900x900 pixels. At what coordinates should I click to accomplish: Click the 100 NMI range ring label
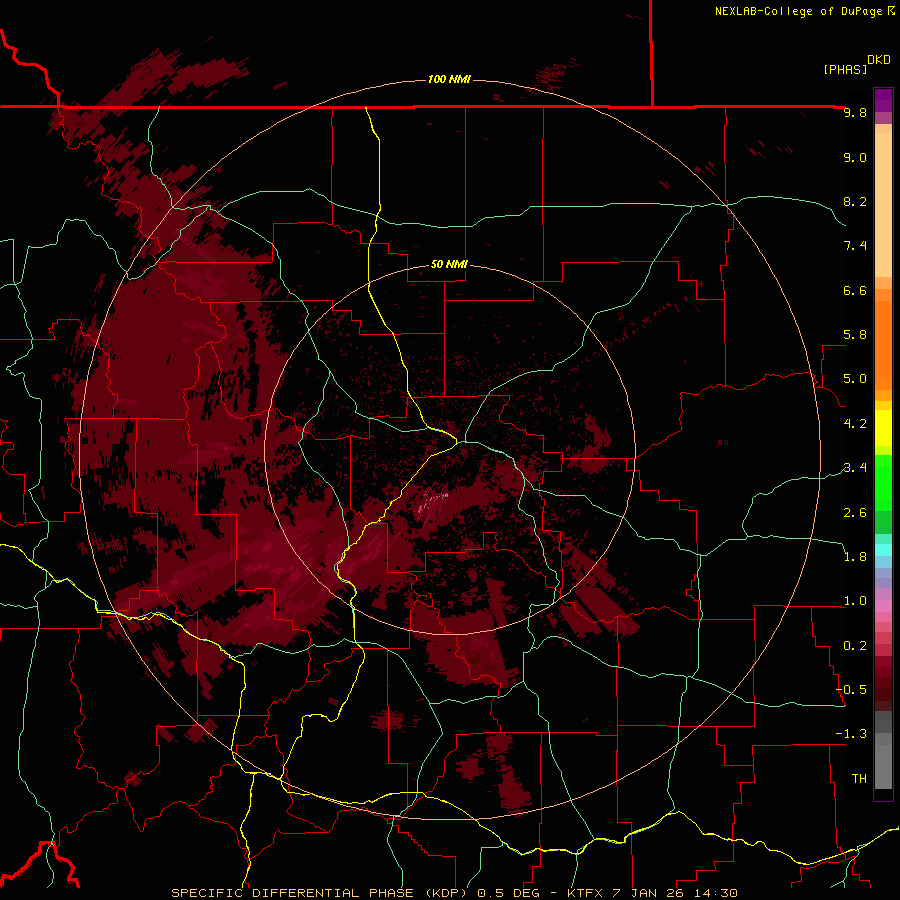point(449,79)
